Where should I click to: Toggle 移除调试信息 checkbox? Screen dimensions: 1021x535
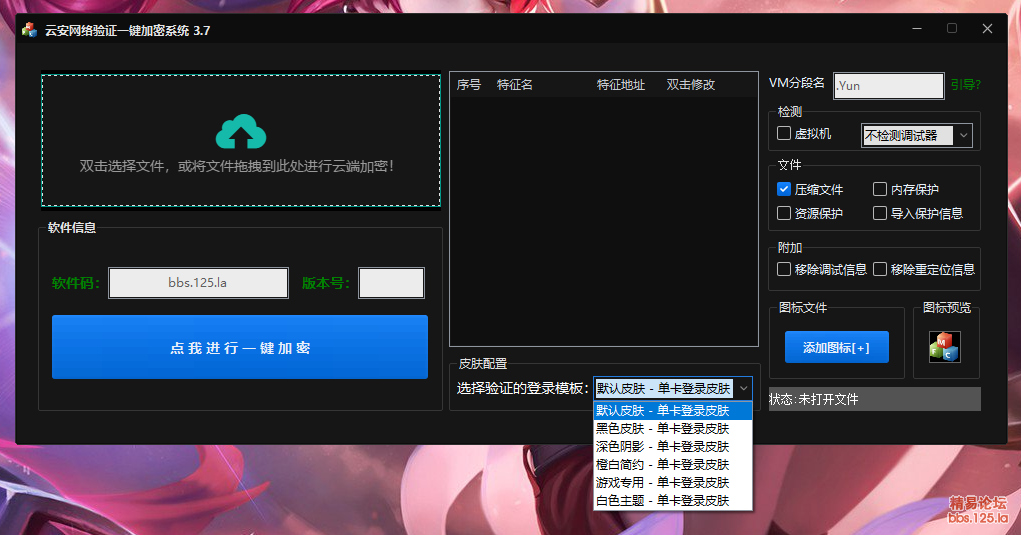[785, 269]
